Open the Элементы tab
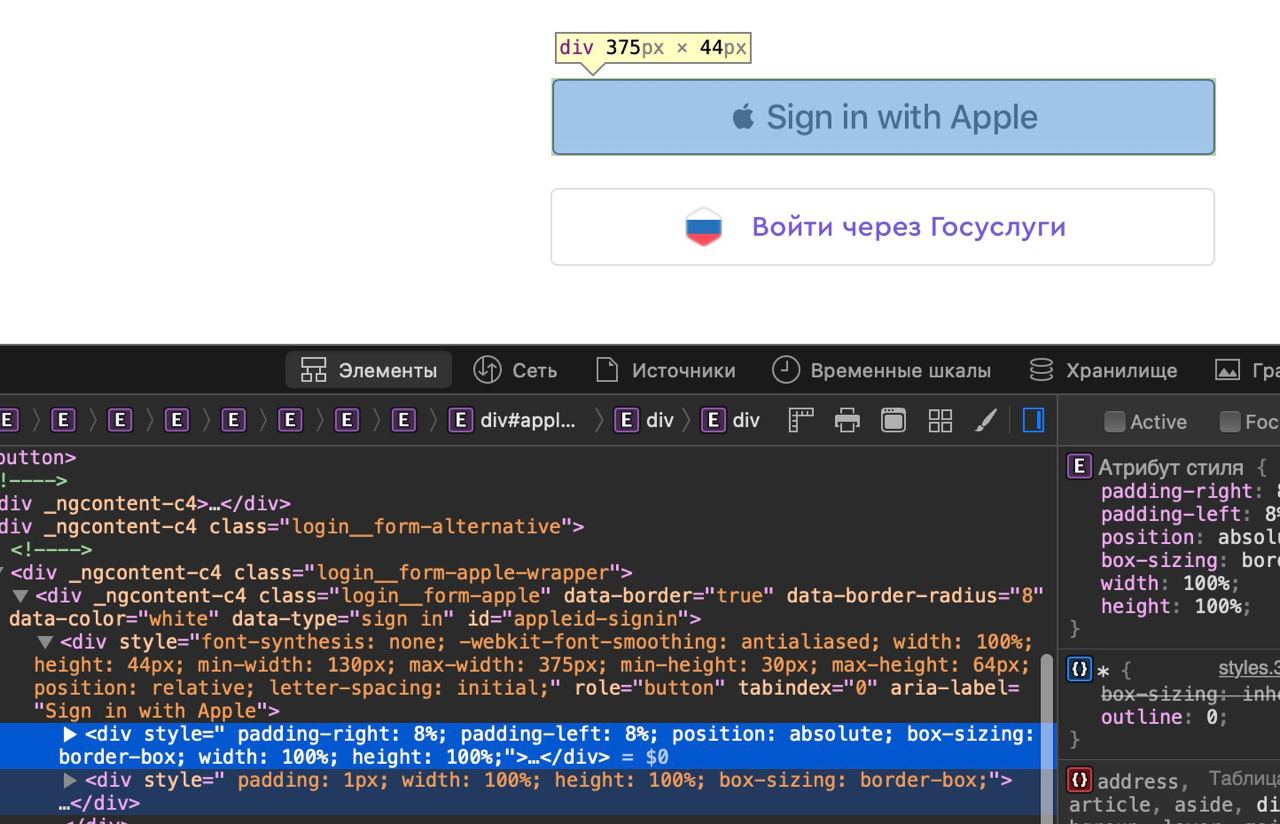Screen dimensions: 1280x824 pyautogui.click(x=369, y=370)
